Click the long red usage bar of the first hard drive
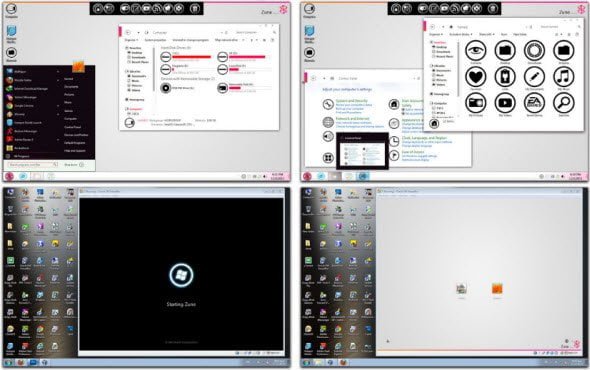 [x=192, y=57]
